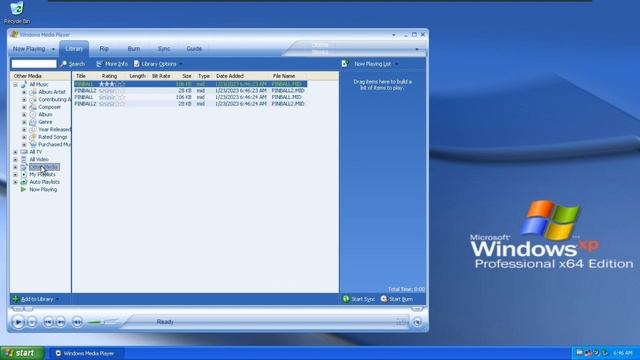Sort by Date Added column header

(x=230, y=76)
